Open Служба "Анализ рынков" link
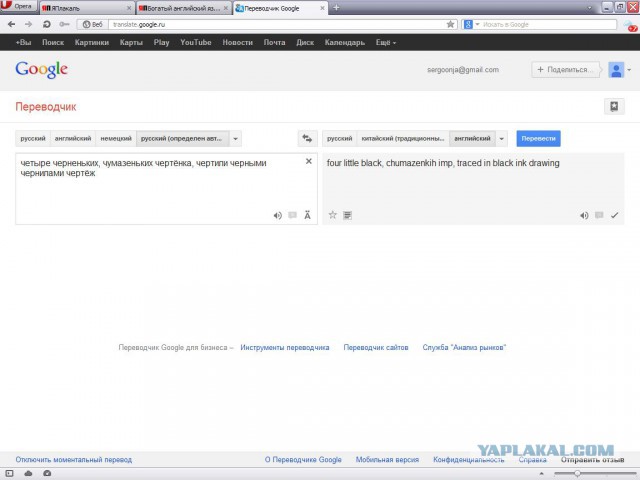 tap(464, 348)
